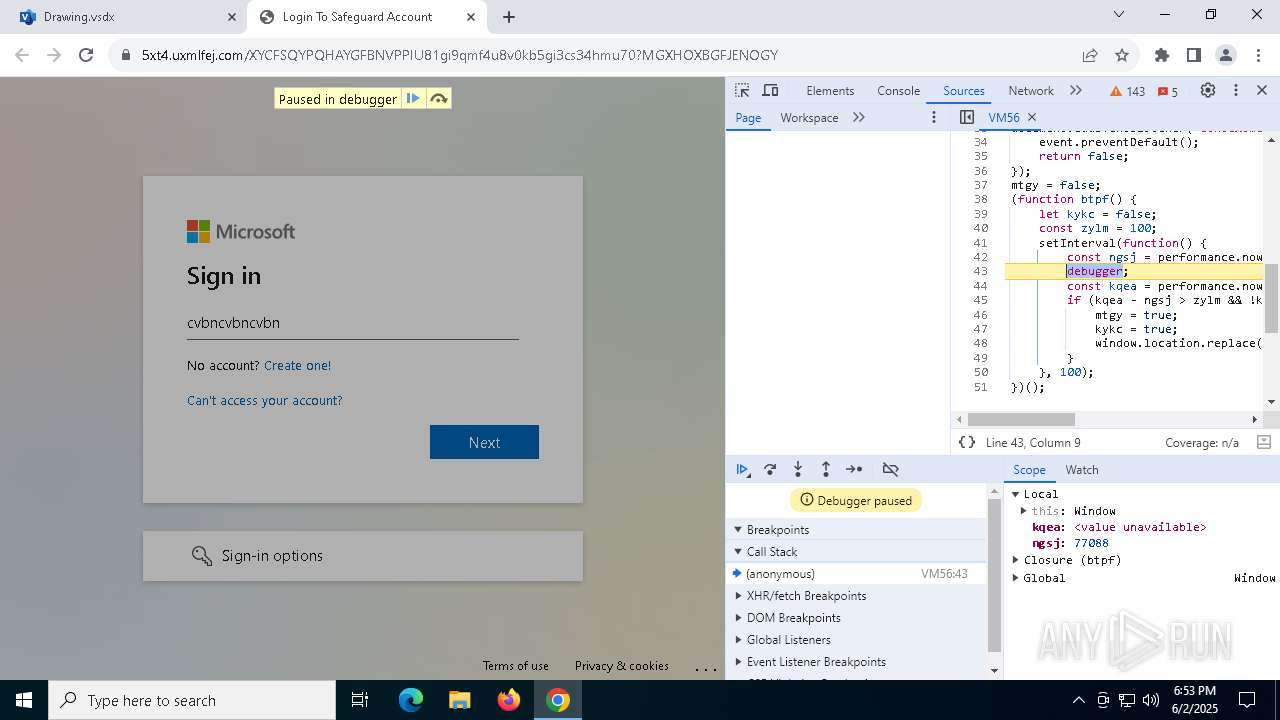Close the DevTools panel
Image resolution: width=1280 pixels, height=720 pixels.
pyautogui.click(x=1262, y=90)
